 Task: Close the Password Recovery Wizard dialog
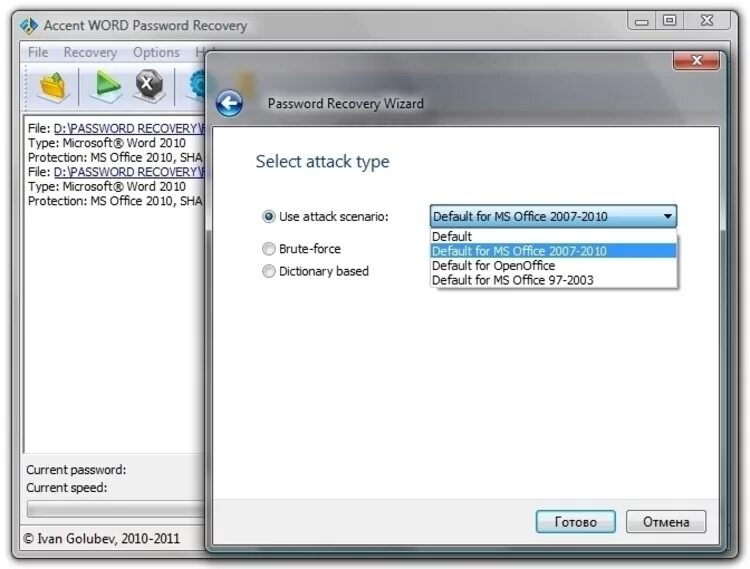696,60
